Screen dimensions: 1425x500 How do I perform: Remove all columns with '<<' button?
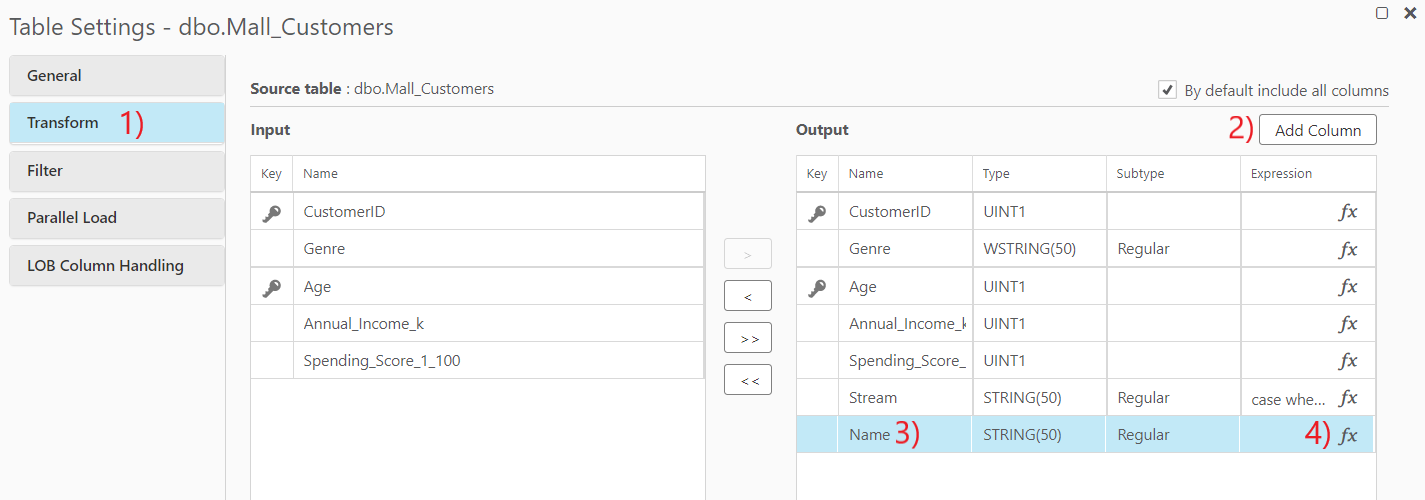point(748,380)
